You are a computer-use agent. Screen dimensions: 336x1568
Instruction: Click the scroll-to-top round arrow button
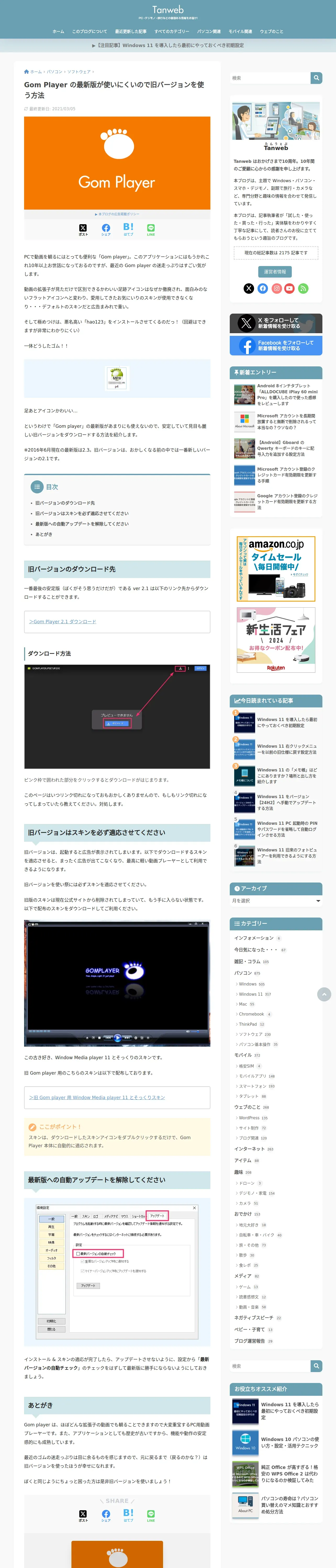point(324,995)
